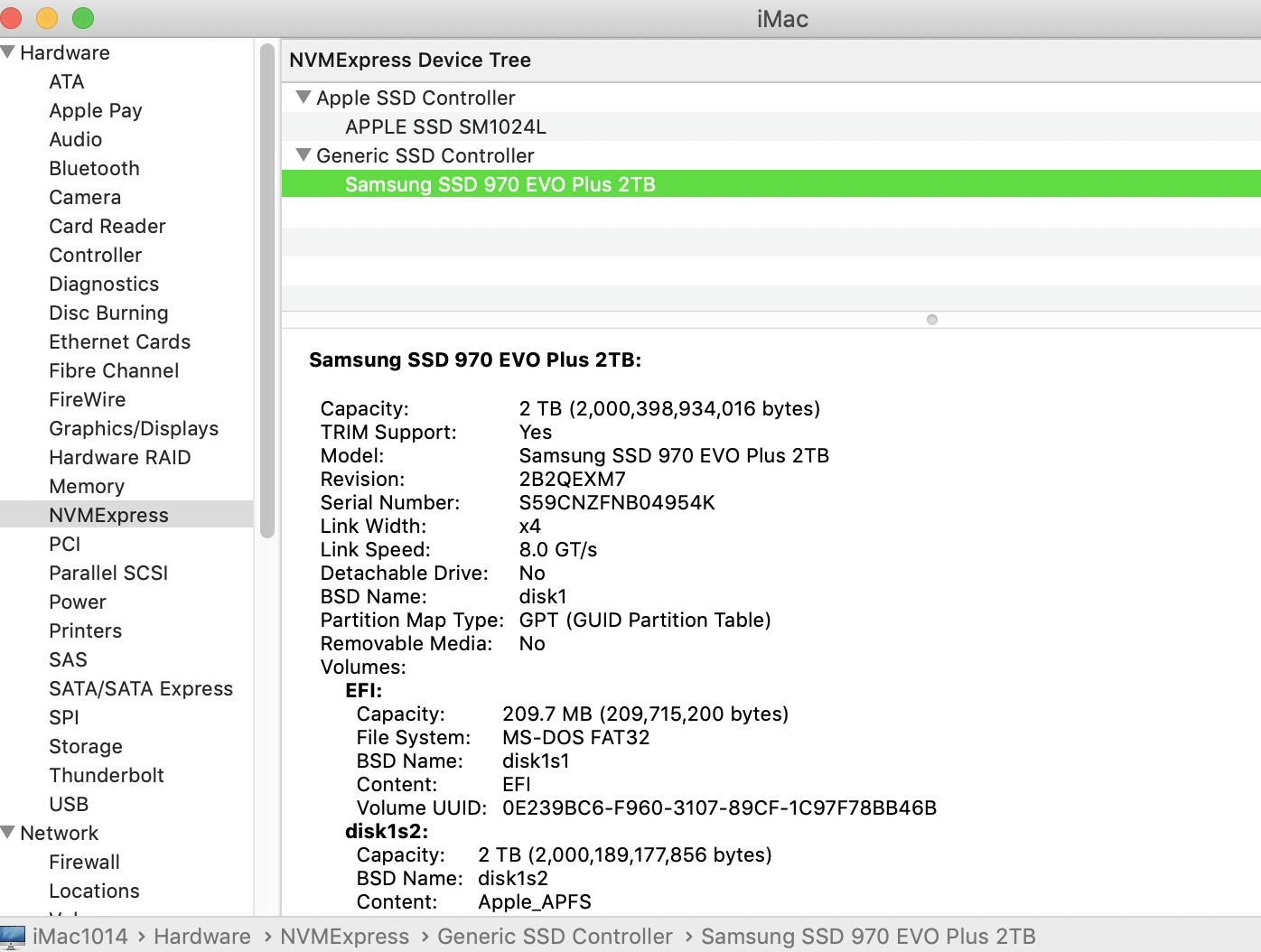This screenshot has width=1261, height=952.
Task: Select the Hardware heading in sidebar
Action: (x=65, y=52)
